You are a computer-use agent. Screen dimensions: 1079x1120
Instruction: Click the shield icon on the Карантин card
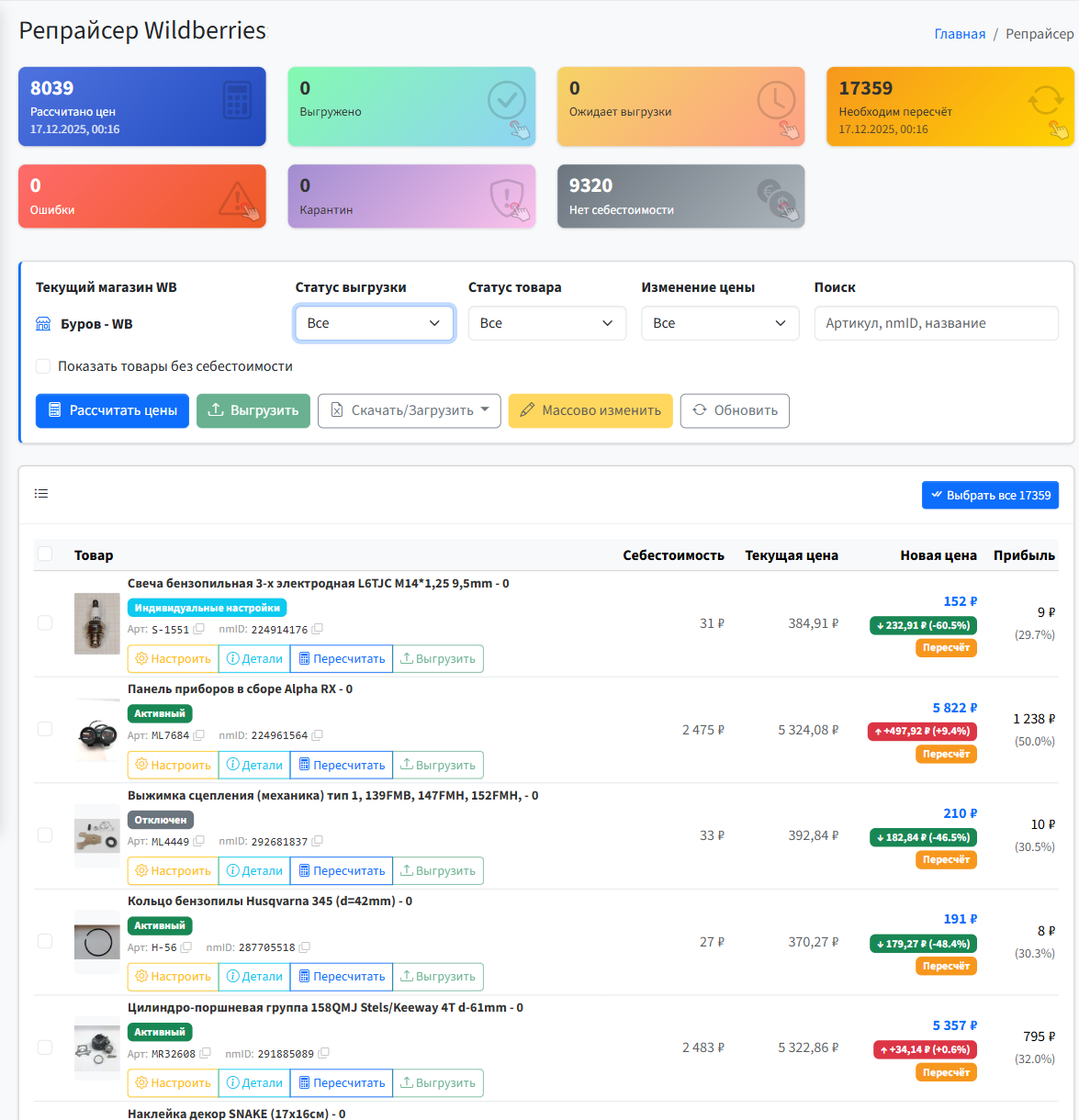click(x=506, y=197)
